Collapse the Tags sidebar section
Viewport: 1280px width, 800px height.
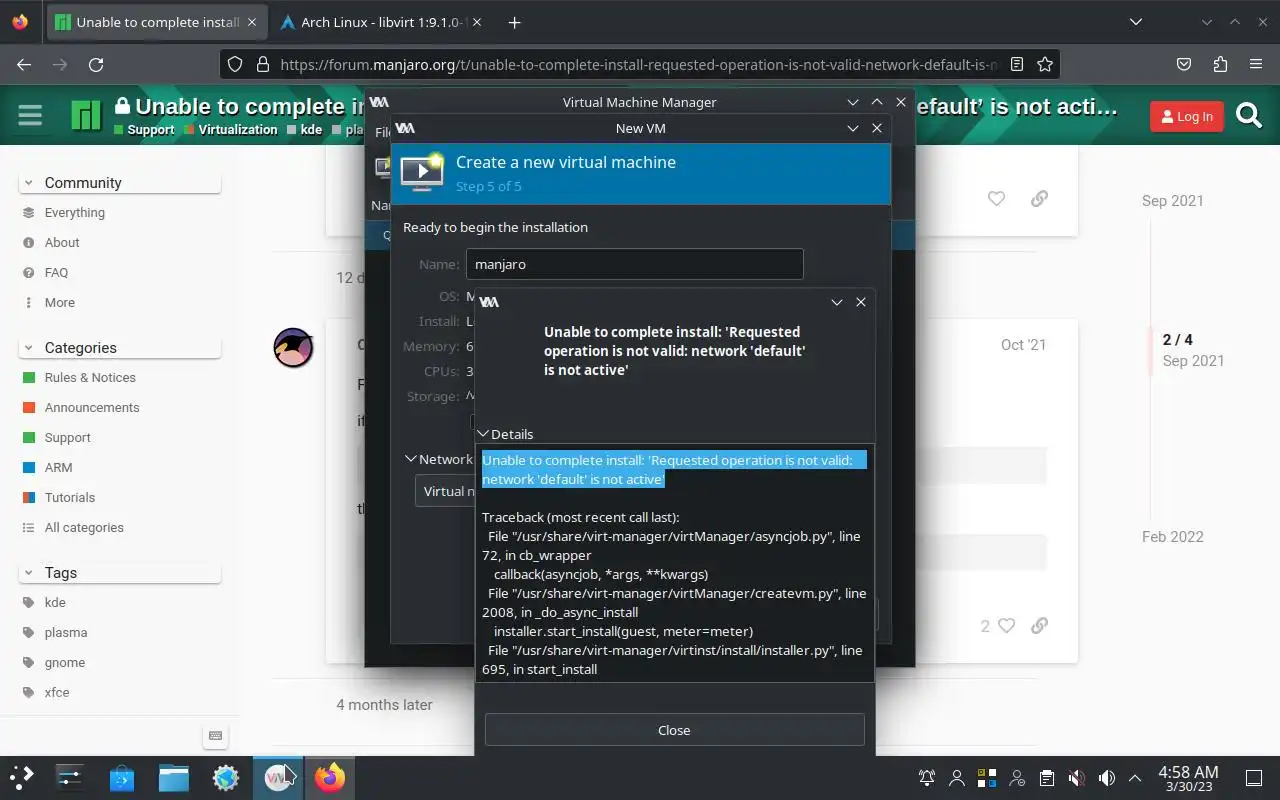tap(120, 572)
